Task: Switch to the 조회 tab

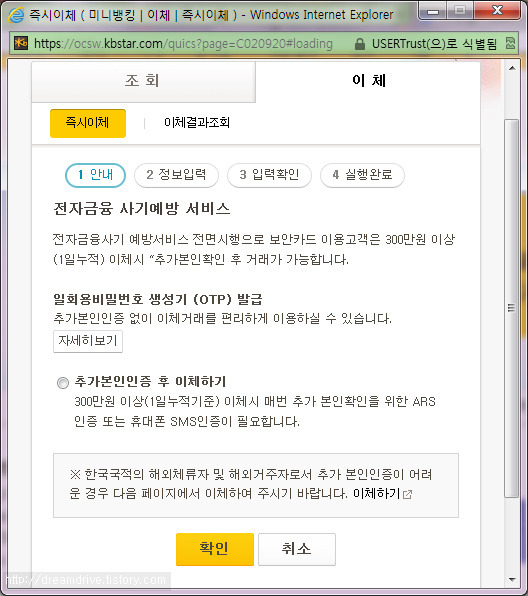Action: [x=143, y=81]
